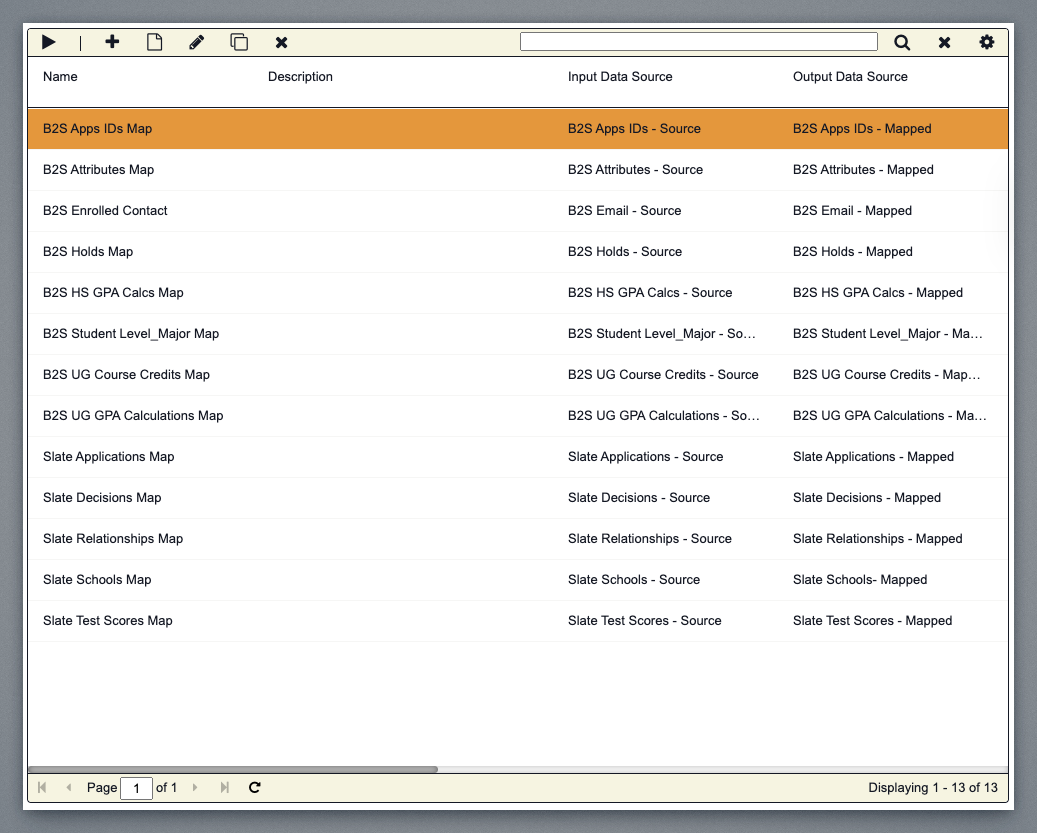Viewport: 1037px width, 833px height.
Task: Open the gear settings icon
Action: point(987,42)
